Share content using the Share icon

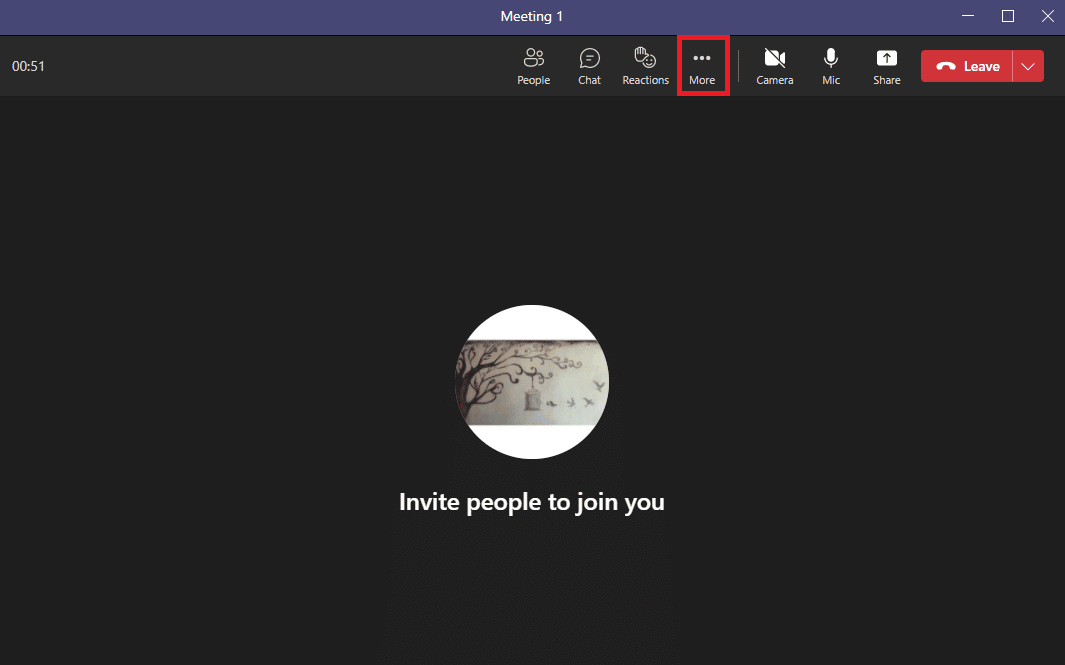click(x=886, y=66)
